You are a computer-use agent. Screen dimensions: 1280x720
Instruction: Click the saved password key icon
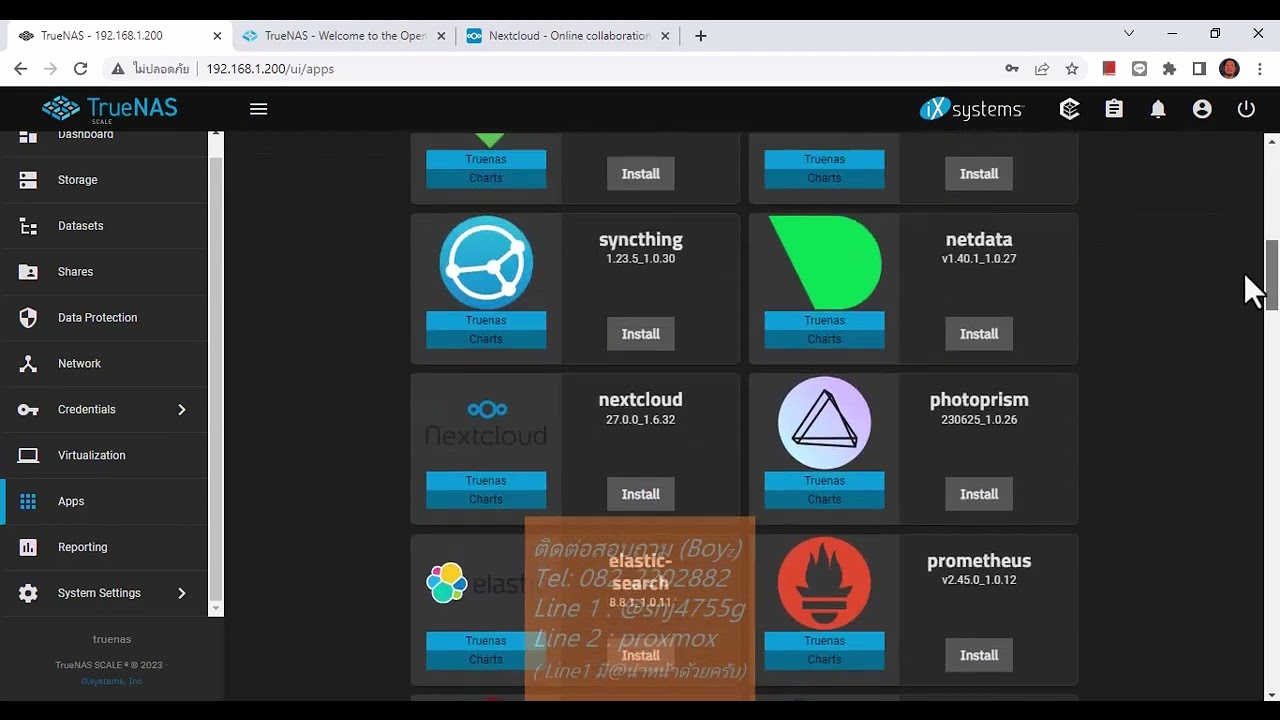pyautogui.click(x=1012, y=69)
